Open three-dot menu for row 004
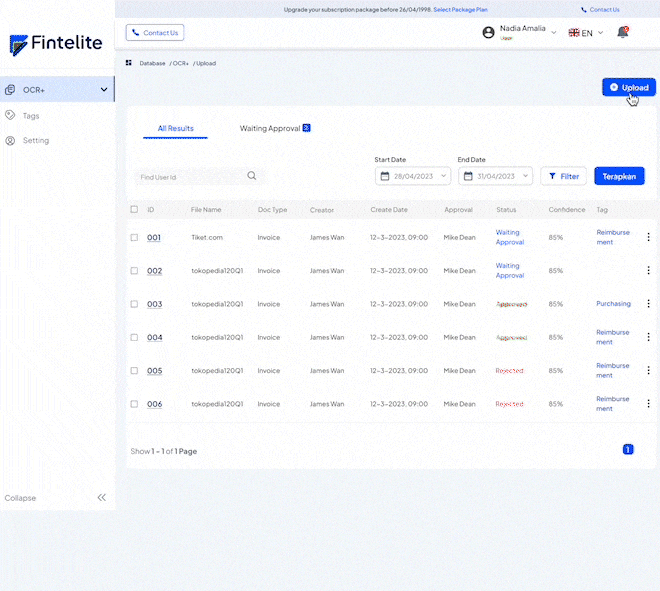 pyautogui.click(x=648, y=337)
